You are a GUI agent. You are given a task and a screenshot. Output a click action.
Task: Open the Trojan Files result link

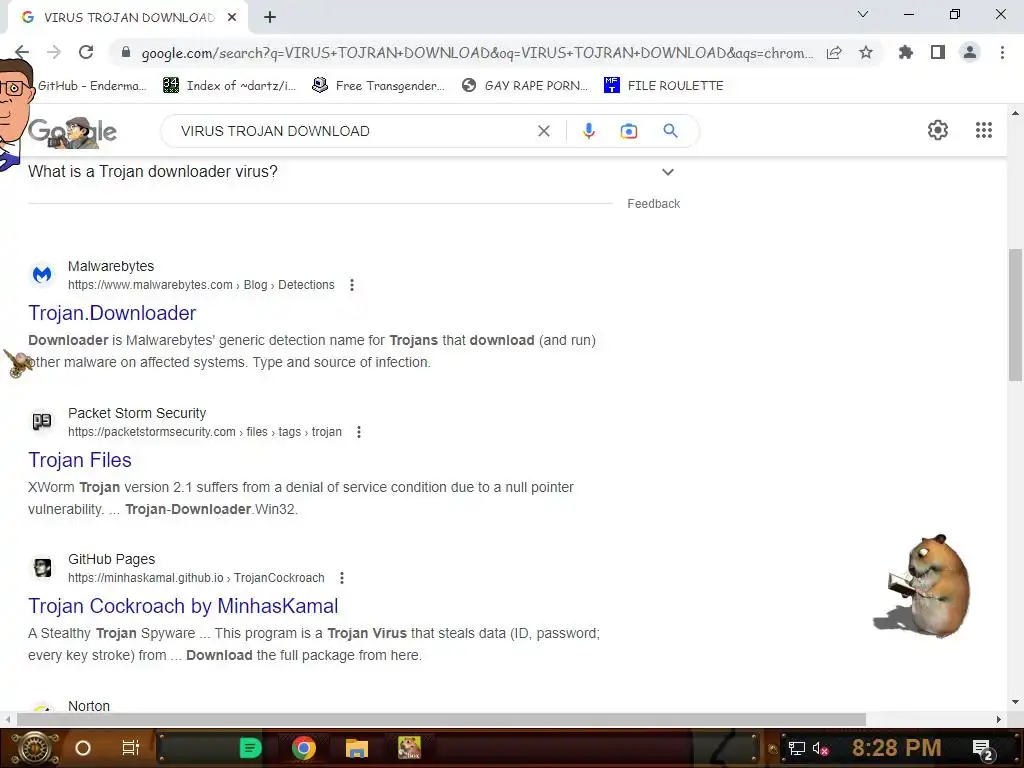click(x=80, y=460)
